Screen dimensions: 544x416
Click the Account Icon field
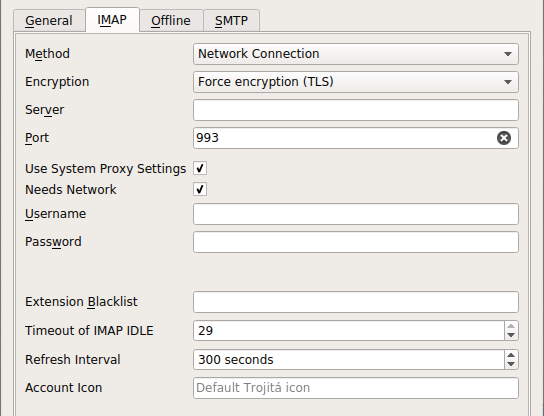point(356,388)
